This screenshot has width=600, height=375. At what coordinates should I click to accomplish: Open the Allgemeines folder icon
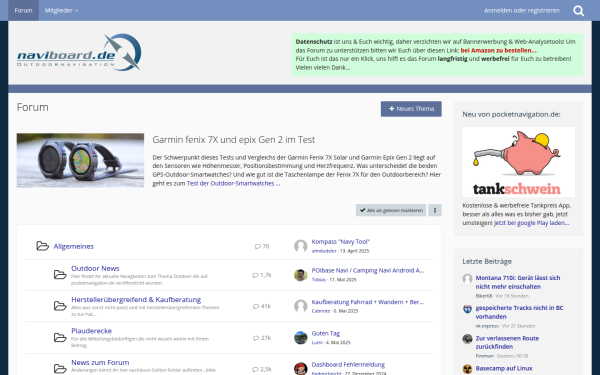click(x=42, y=246)
